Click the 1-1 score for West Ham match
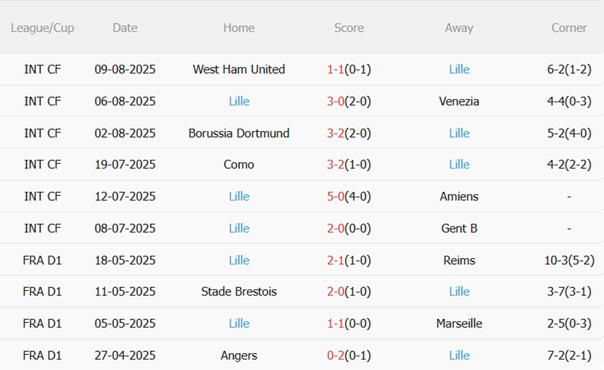This screenshot has height=370, width=604. [335, 69]
